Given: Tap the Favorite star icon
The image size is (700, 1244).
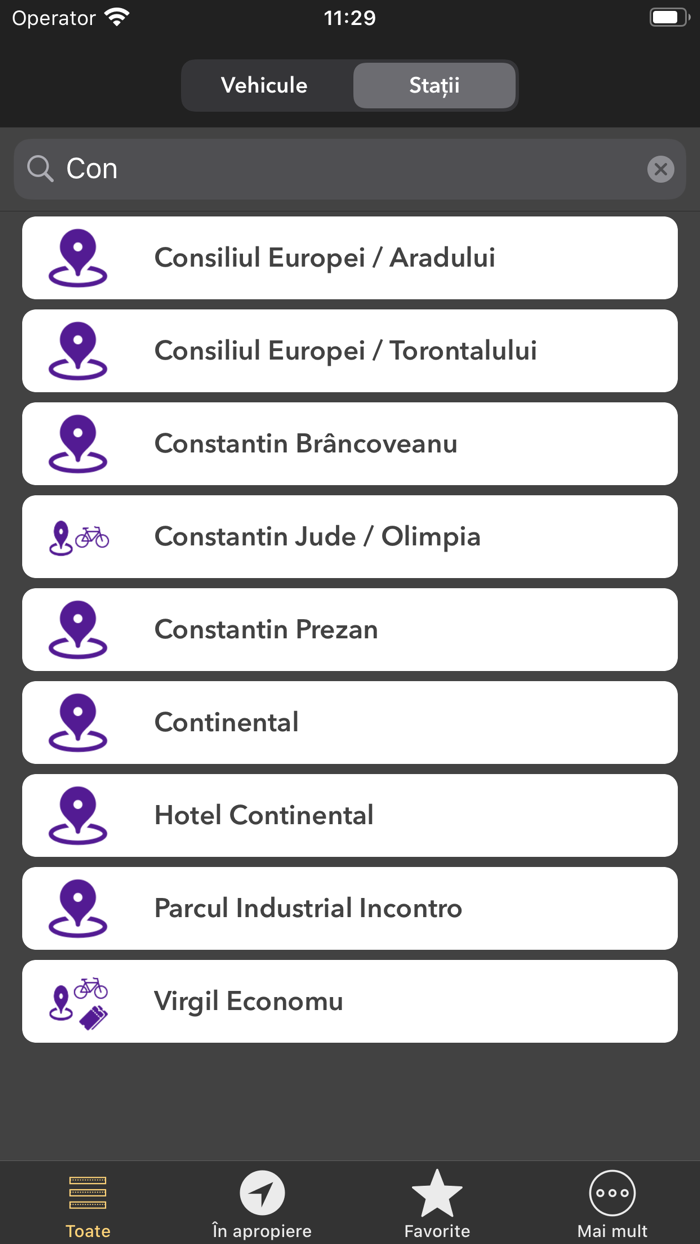Looking at the screenshot, I should pyautogui.click(x=437, y=1192).
